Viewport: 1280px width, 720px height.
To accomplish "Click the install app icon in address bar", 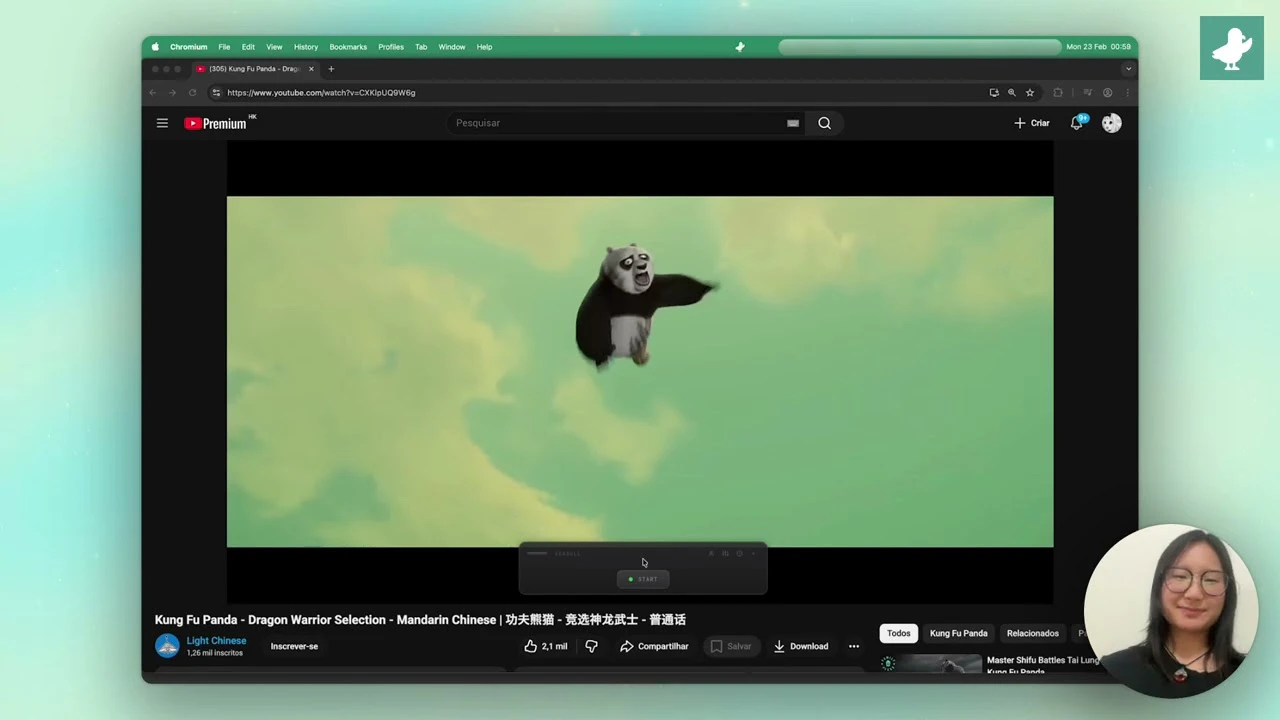I will tap(994, 92).
